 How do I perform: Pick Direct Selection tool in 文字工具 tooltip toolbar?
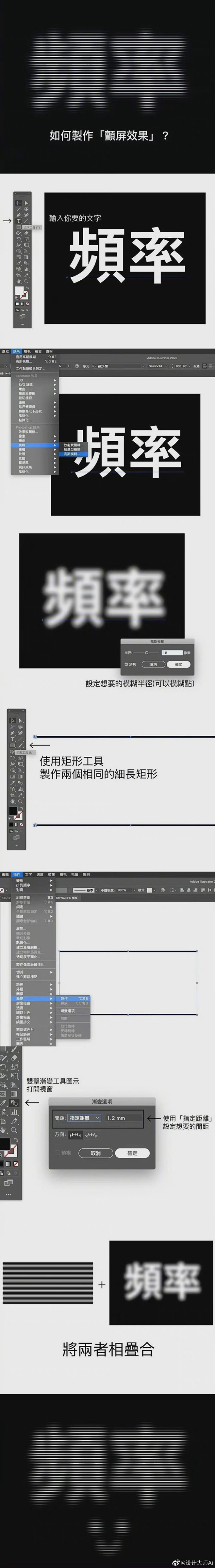pos(26,203)
